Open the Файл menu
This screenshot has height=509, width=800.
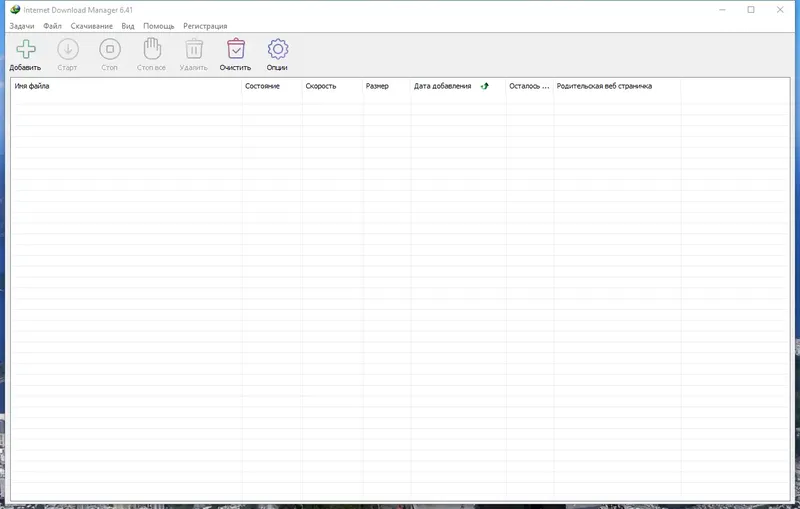point(52,26)
